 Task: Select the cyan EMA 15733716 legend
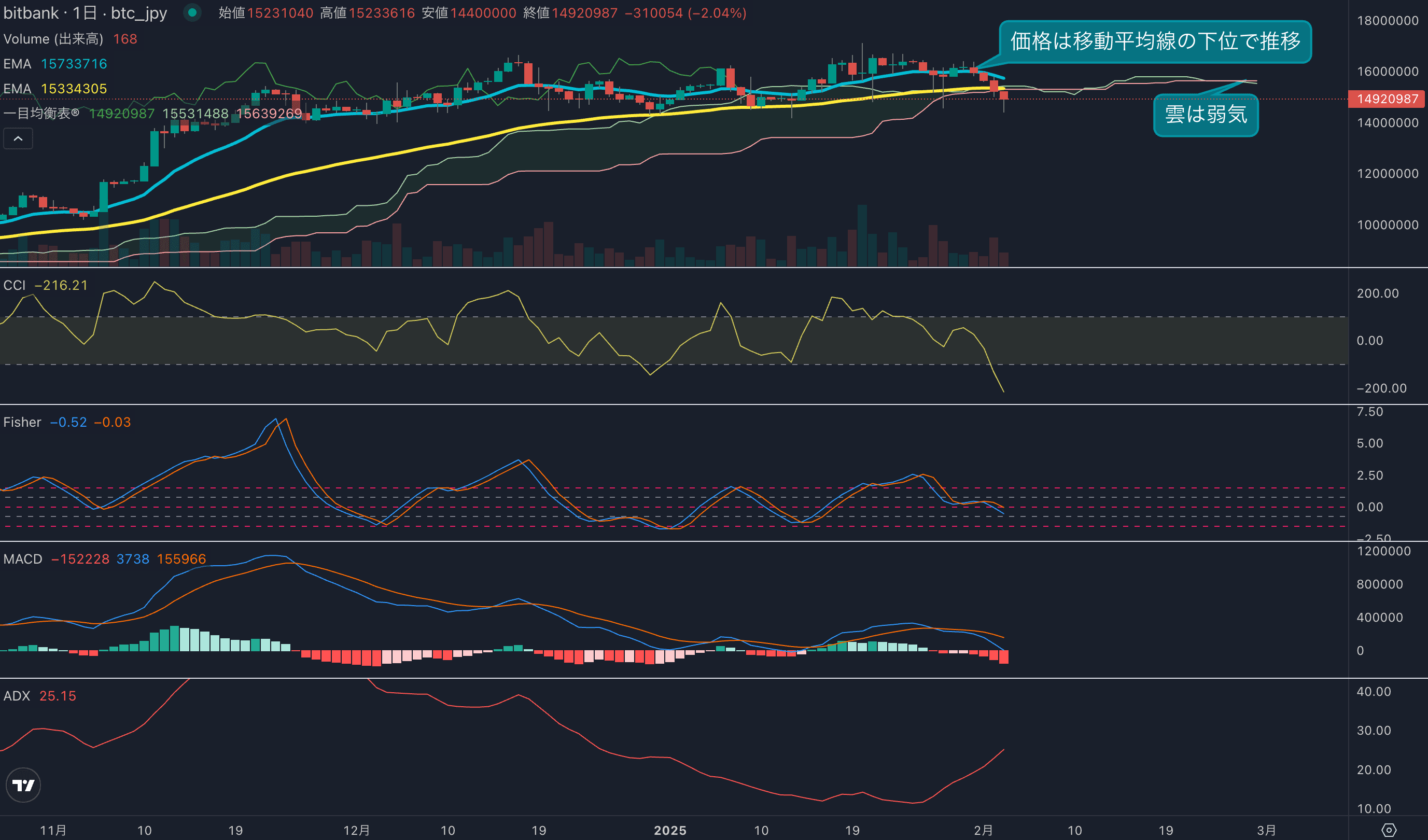click(x=55, y=63)
